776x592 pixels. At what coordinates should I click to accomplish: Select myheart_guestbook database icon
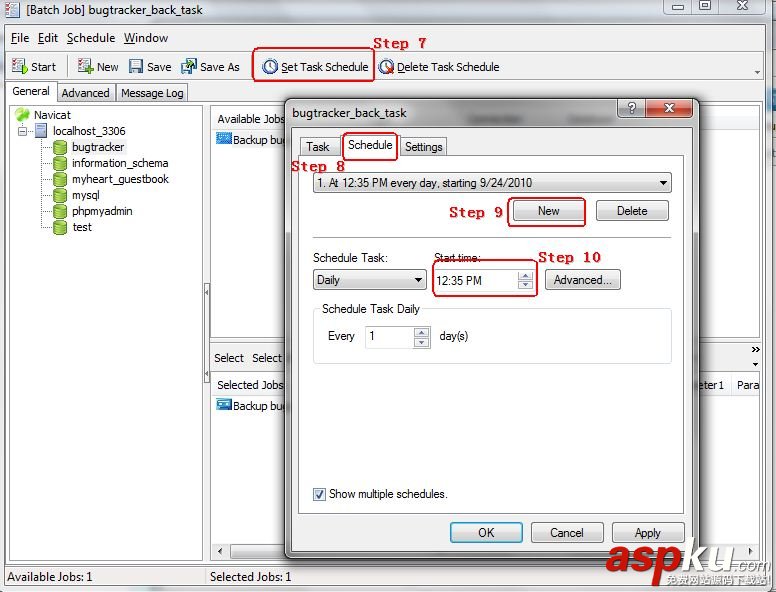point(60,179)
